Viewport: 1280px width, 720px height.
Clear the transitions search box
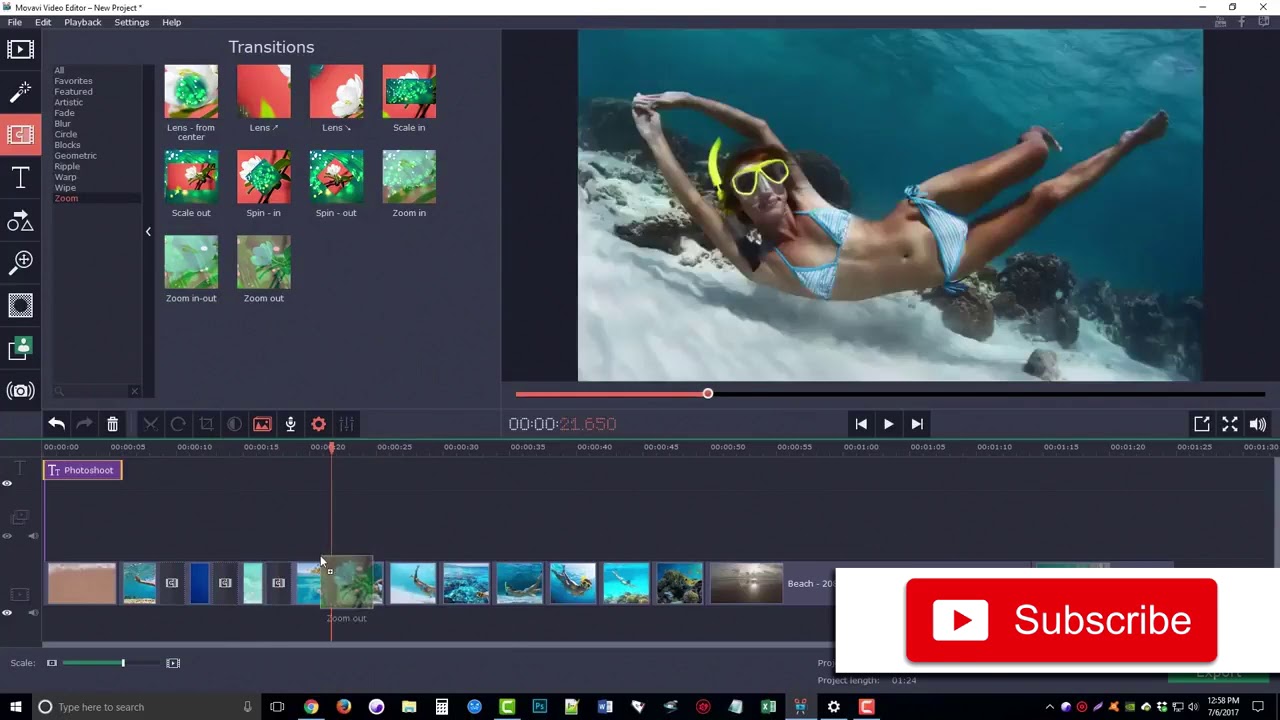click(x=135, y=391)
